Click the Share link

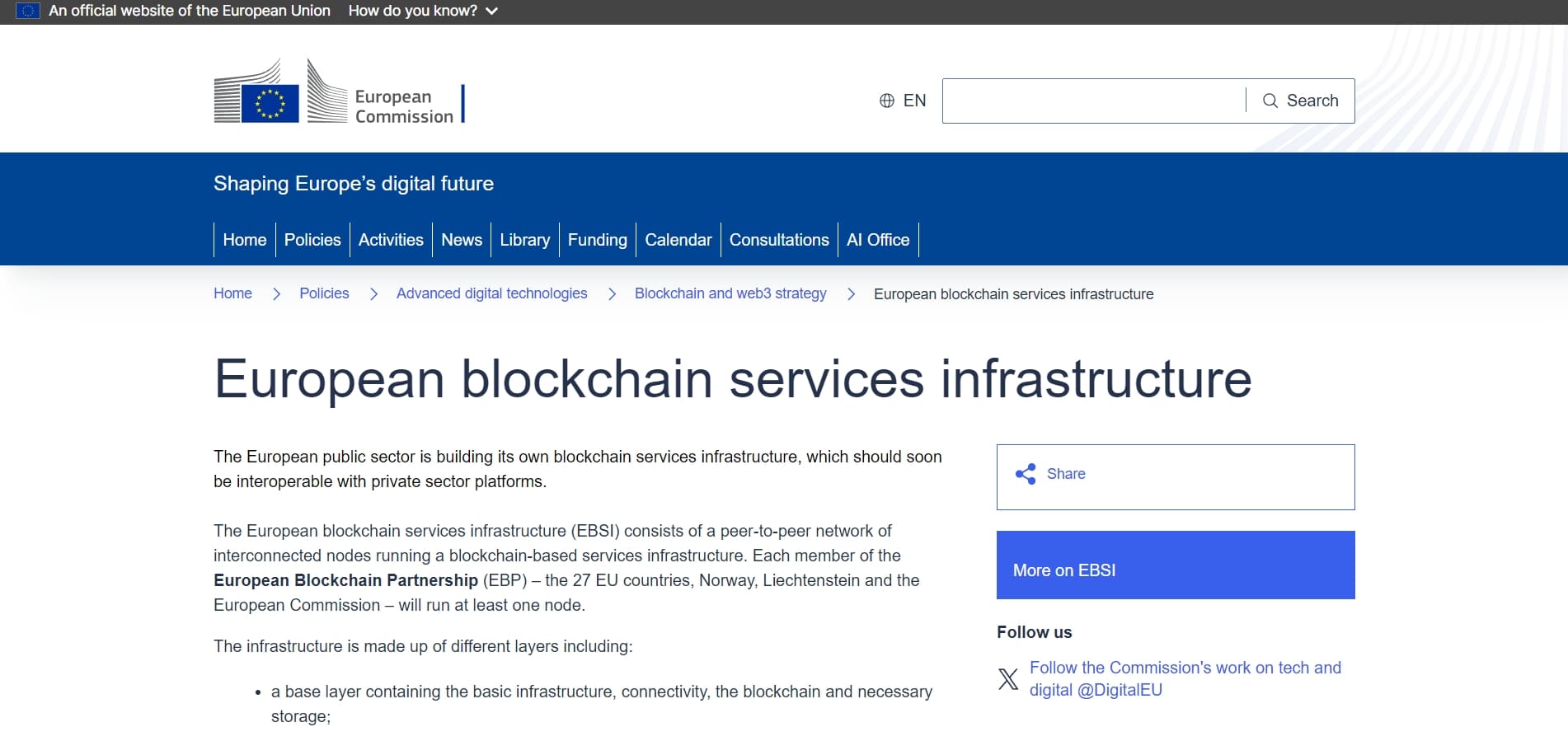[1066, 474]
